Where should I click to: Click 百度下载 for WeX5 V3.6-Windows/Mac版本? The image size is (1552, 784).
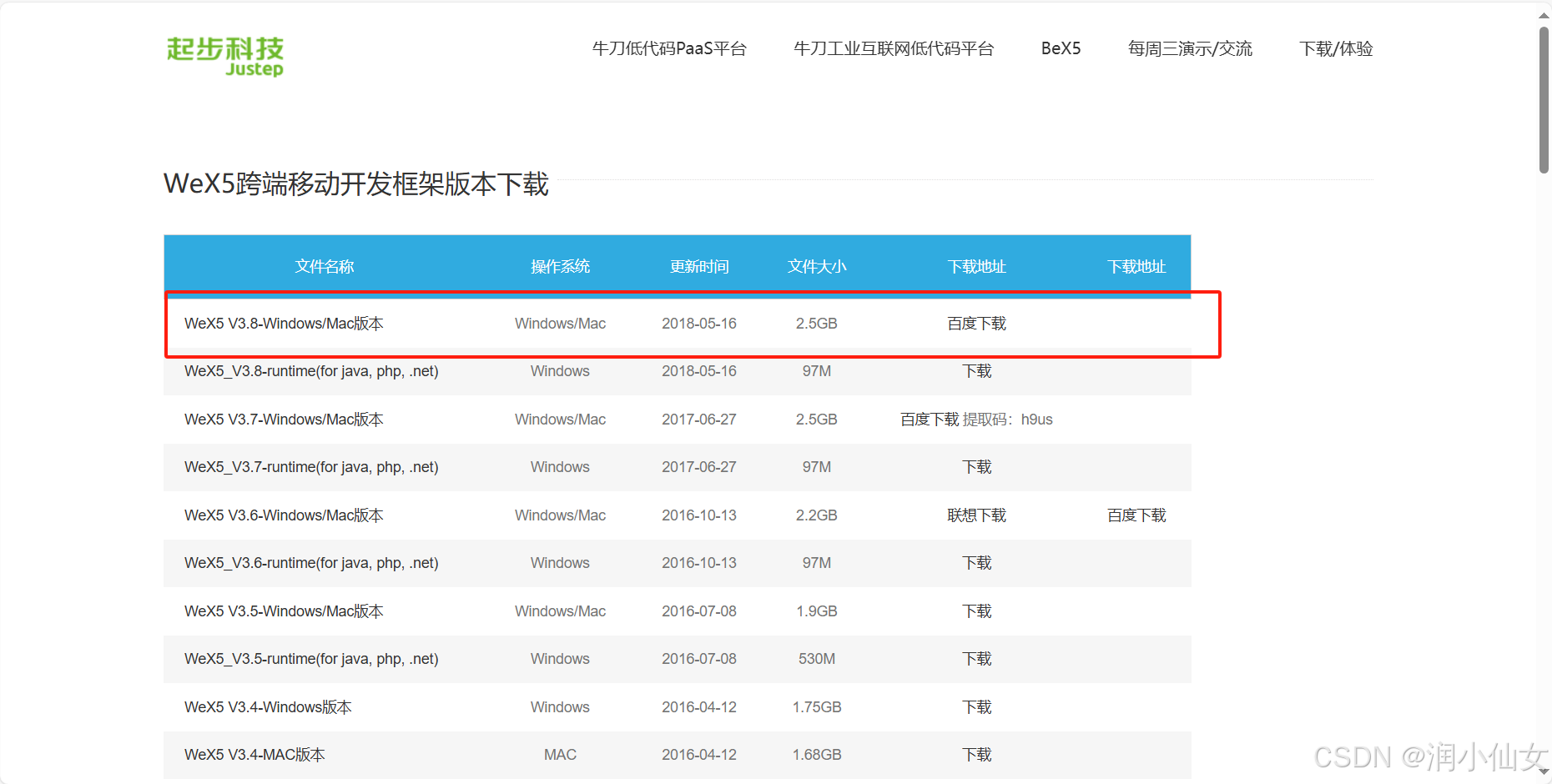pos(1136,515)
